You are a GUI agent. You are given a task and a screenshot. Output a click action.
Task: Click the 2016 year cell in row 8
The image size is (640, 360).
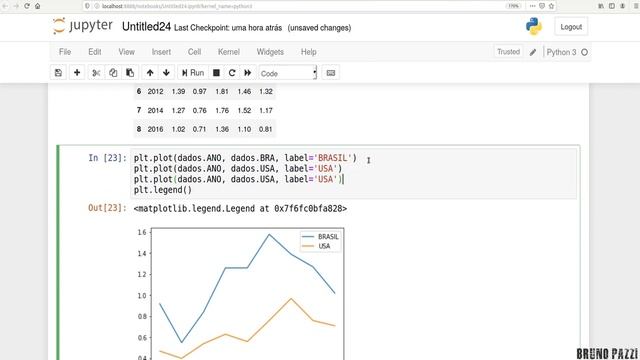(x=156, y=129)
